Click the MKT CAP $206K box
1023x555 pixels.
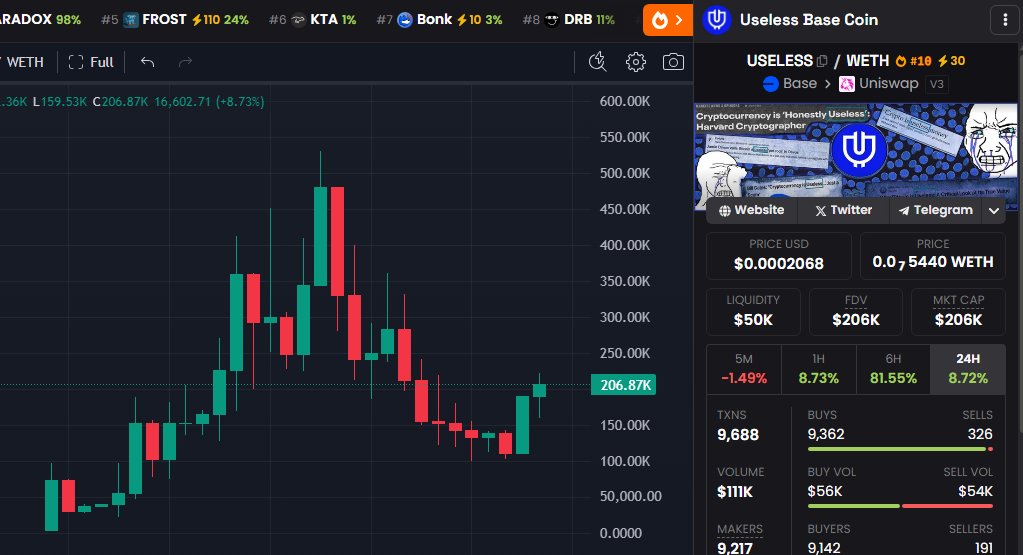pyautogui.click(x=958, y=312)
